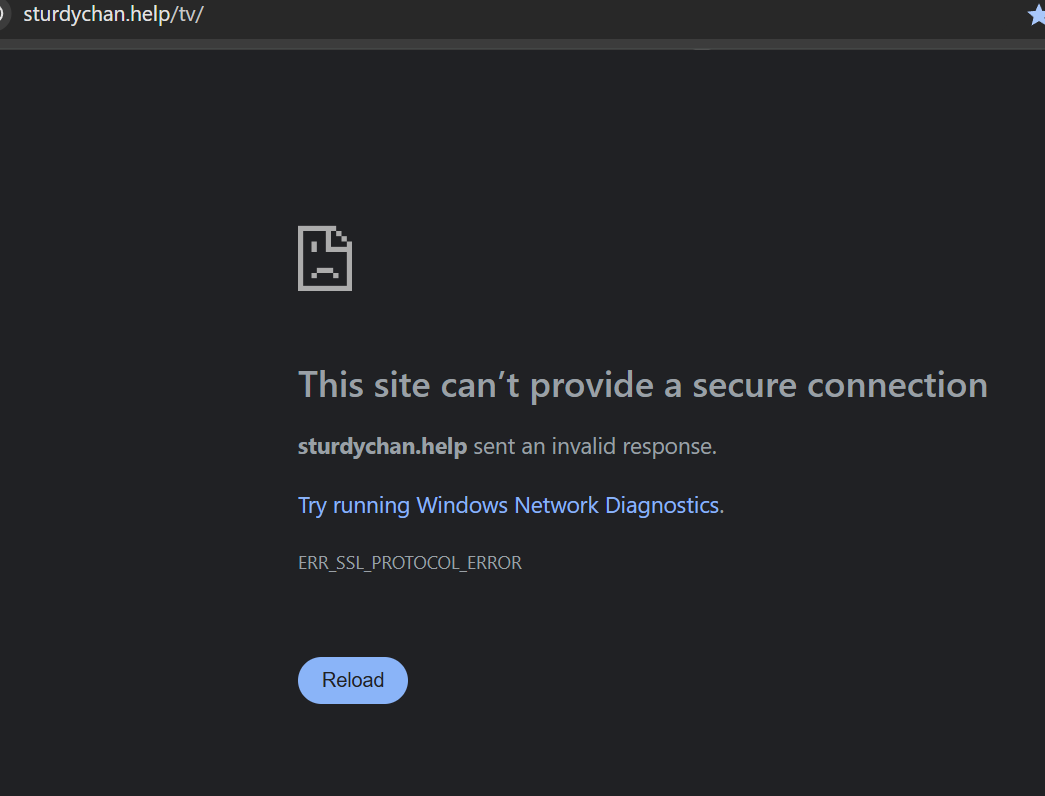
Task: Click the /tv/ path in URL
Action: (x=187, y=15)
